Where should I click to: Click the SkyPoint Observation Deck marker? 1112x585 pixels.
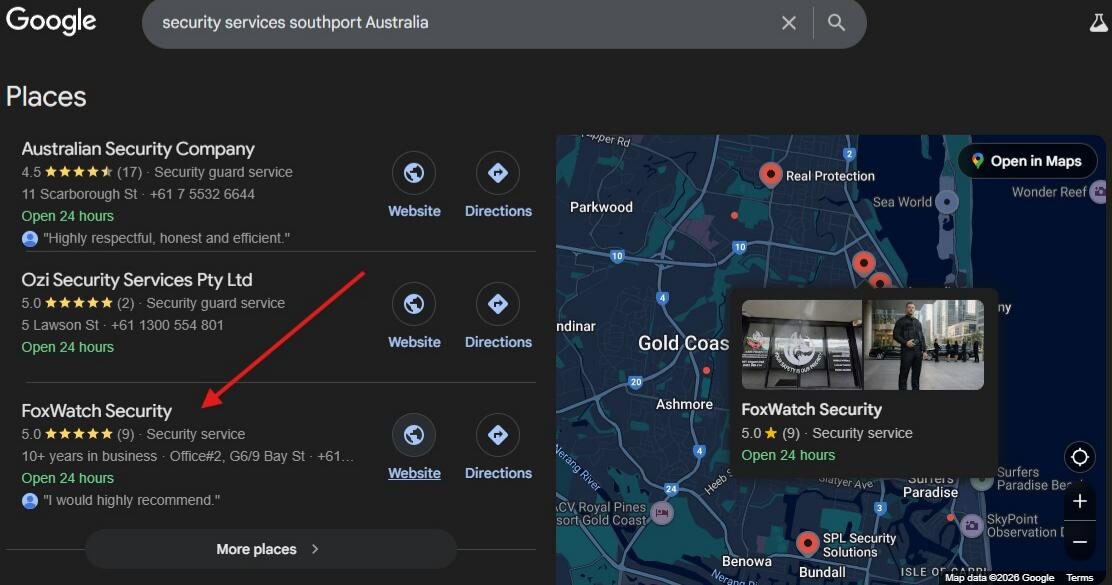972,526
